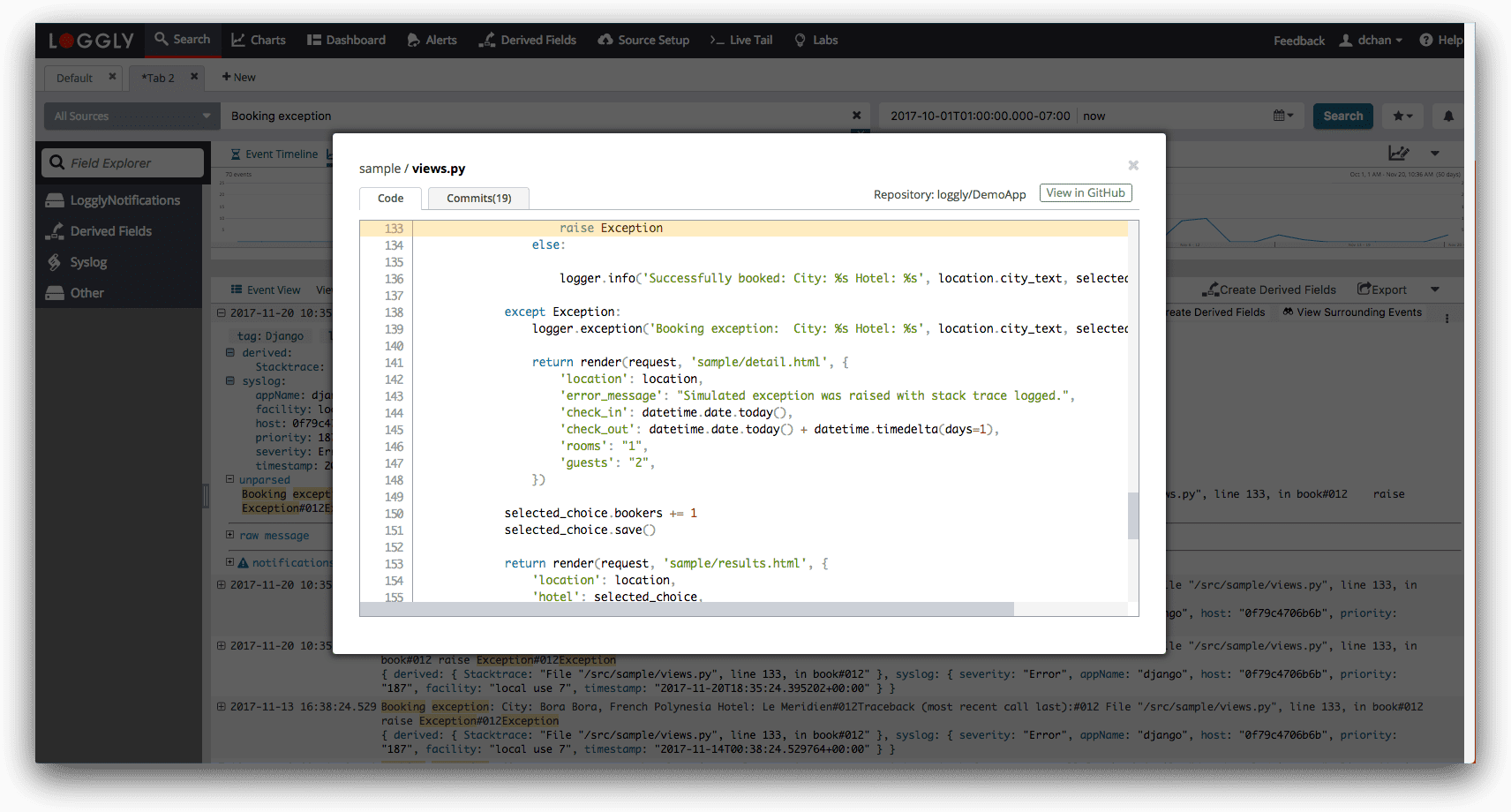Collapse the unparsed section

230,480
